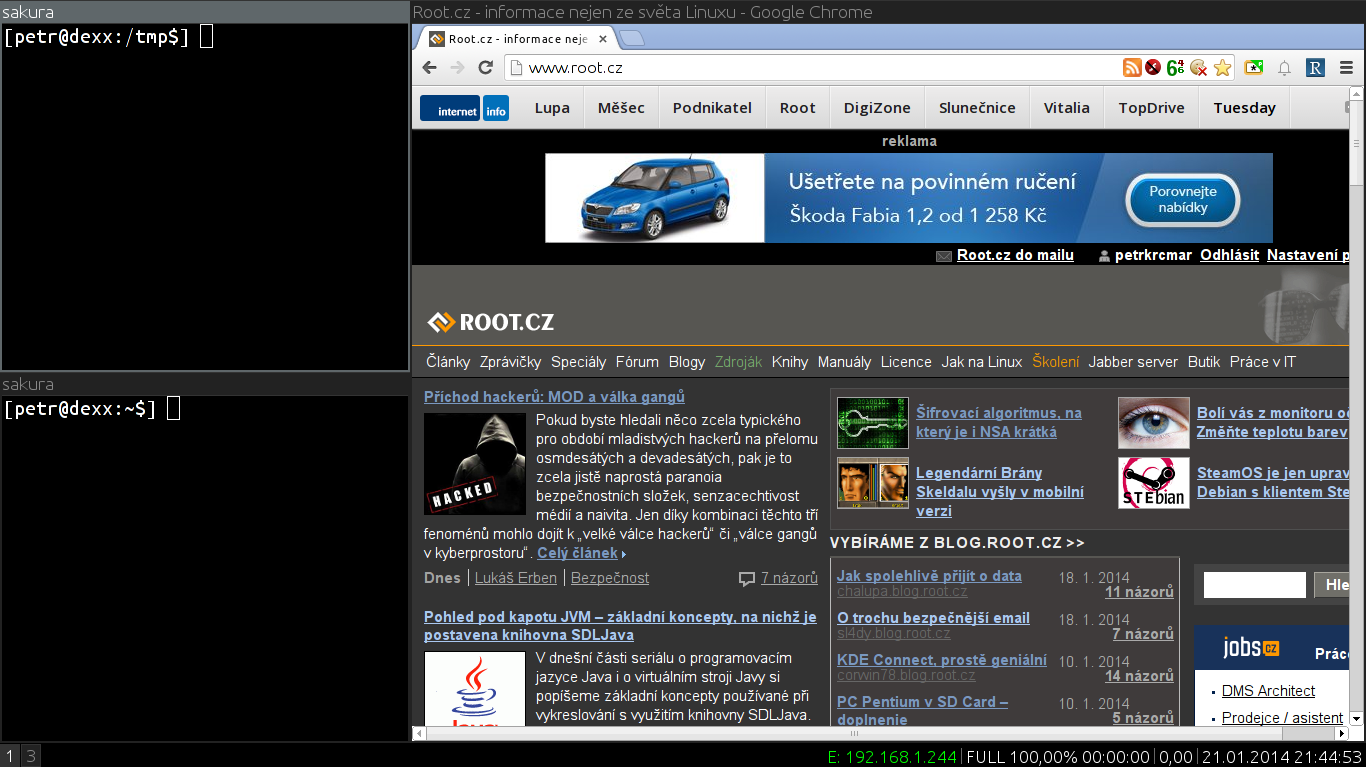
Task: Open the HACKED hooded figure thumbnail
Action: (475, 464)
